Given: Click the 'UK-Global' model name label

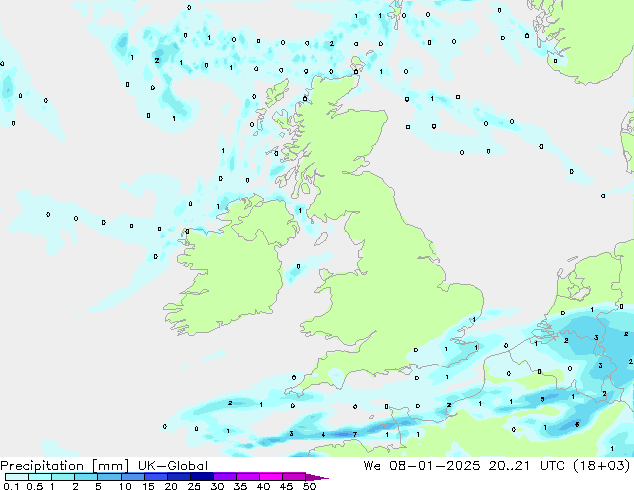Looking at the screenshot, I should click(x=173, y=466).
